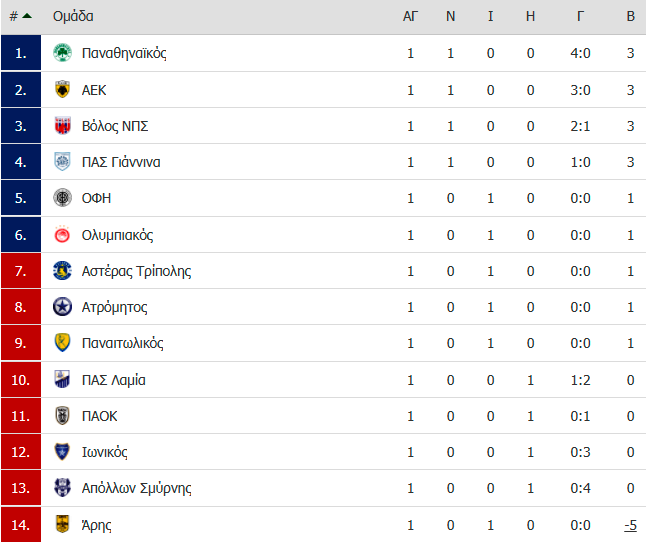Click the ΑΕΚ club crest icon
This screenshot has width=646, height=542.
(x=62, y=89)
